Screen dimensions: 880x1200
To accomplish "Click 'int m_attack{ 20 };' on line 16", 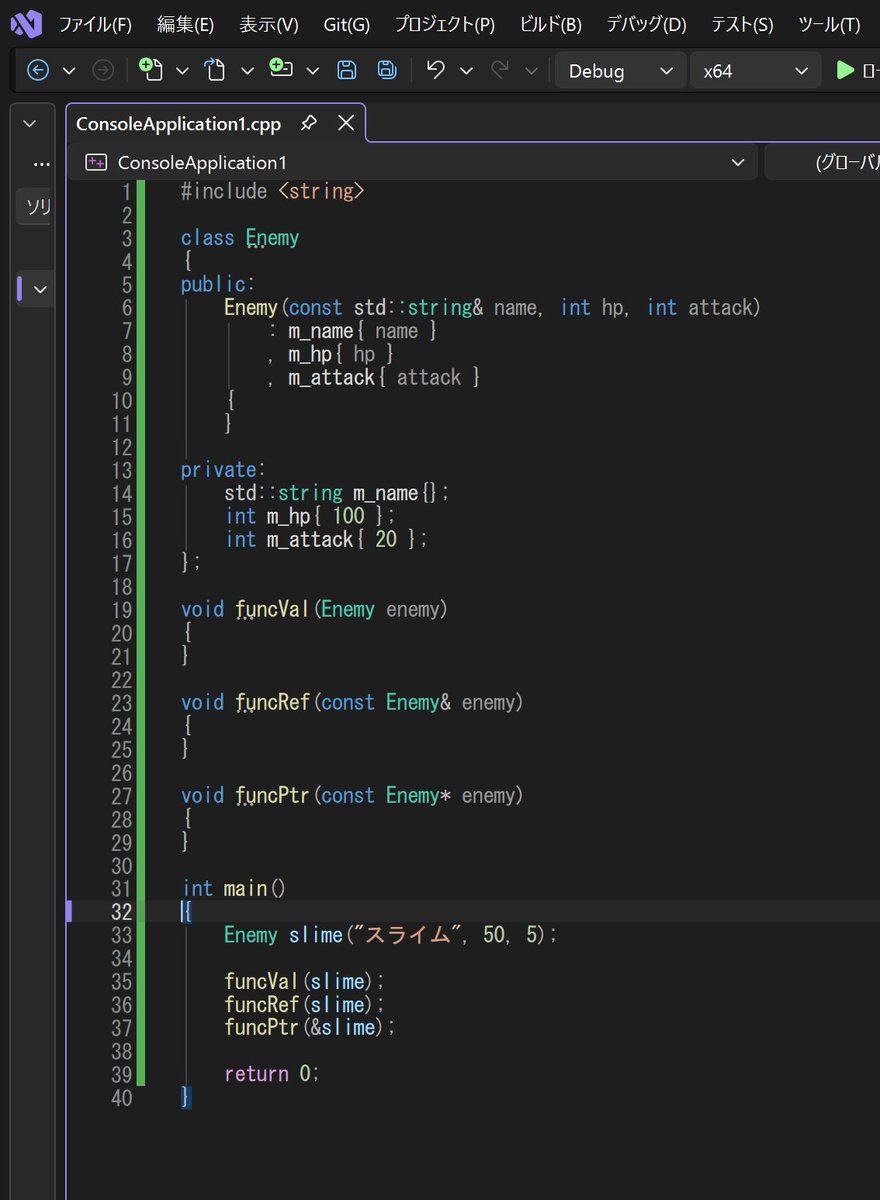I will 326,539.
